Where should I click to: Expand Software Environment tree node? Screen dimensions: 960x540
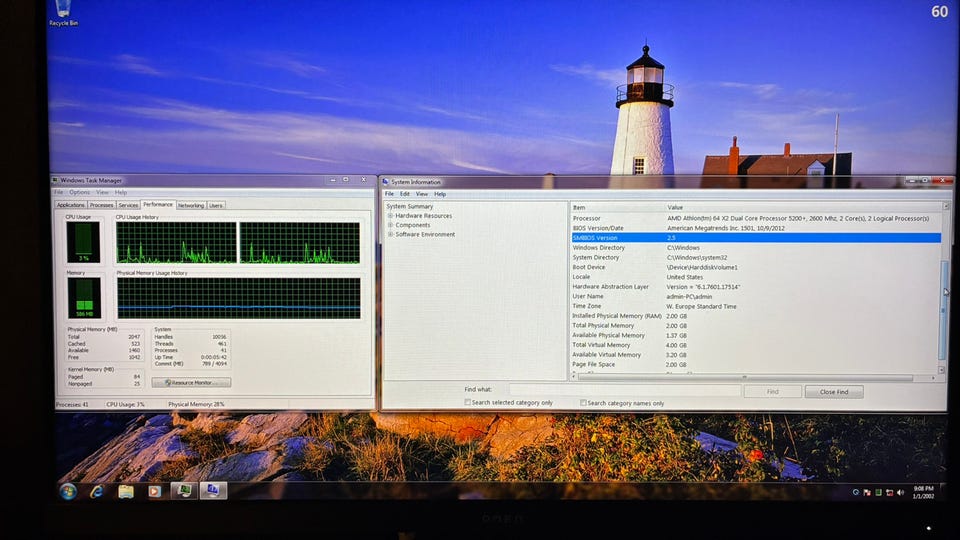click(x=390, y=235)
